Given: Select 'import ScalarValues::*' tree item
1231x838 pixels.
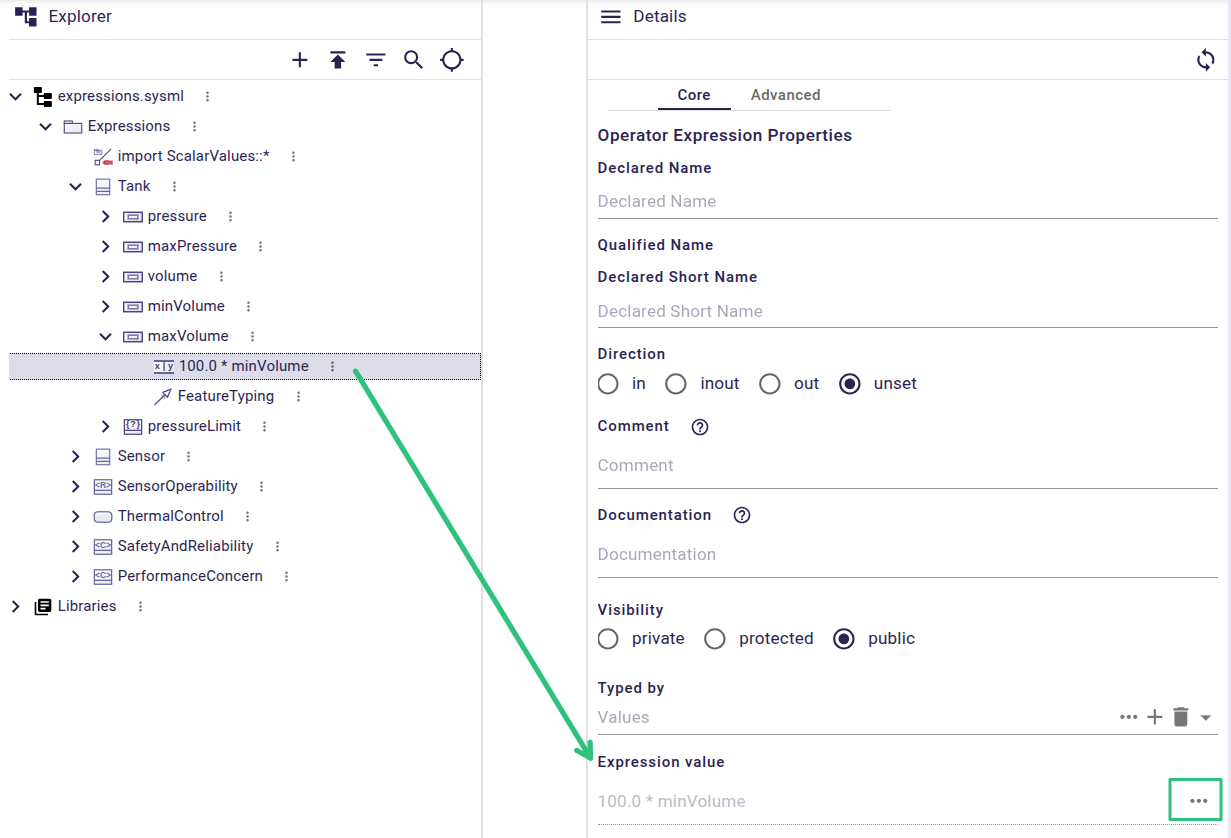Looking at the screenshot, I should tap(194, 156).
